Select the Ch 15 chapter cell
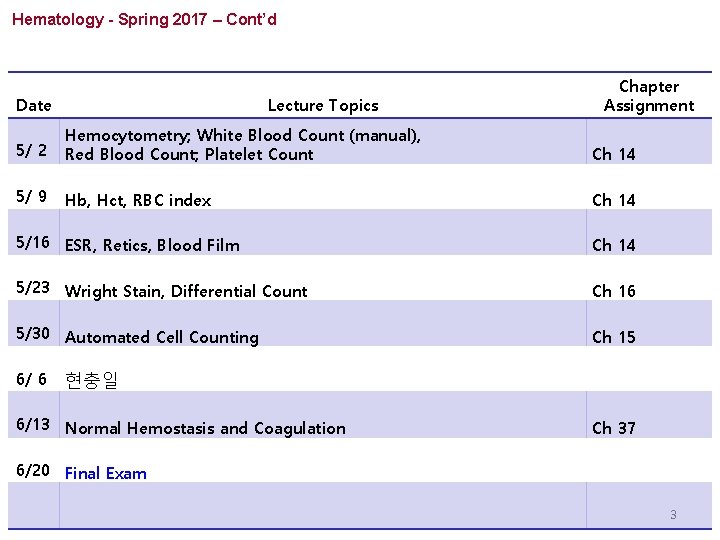The width and height of the screenshot is (720, 540). 613,338
